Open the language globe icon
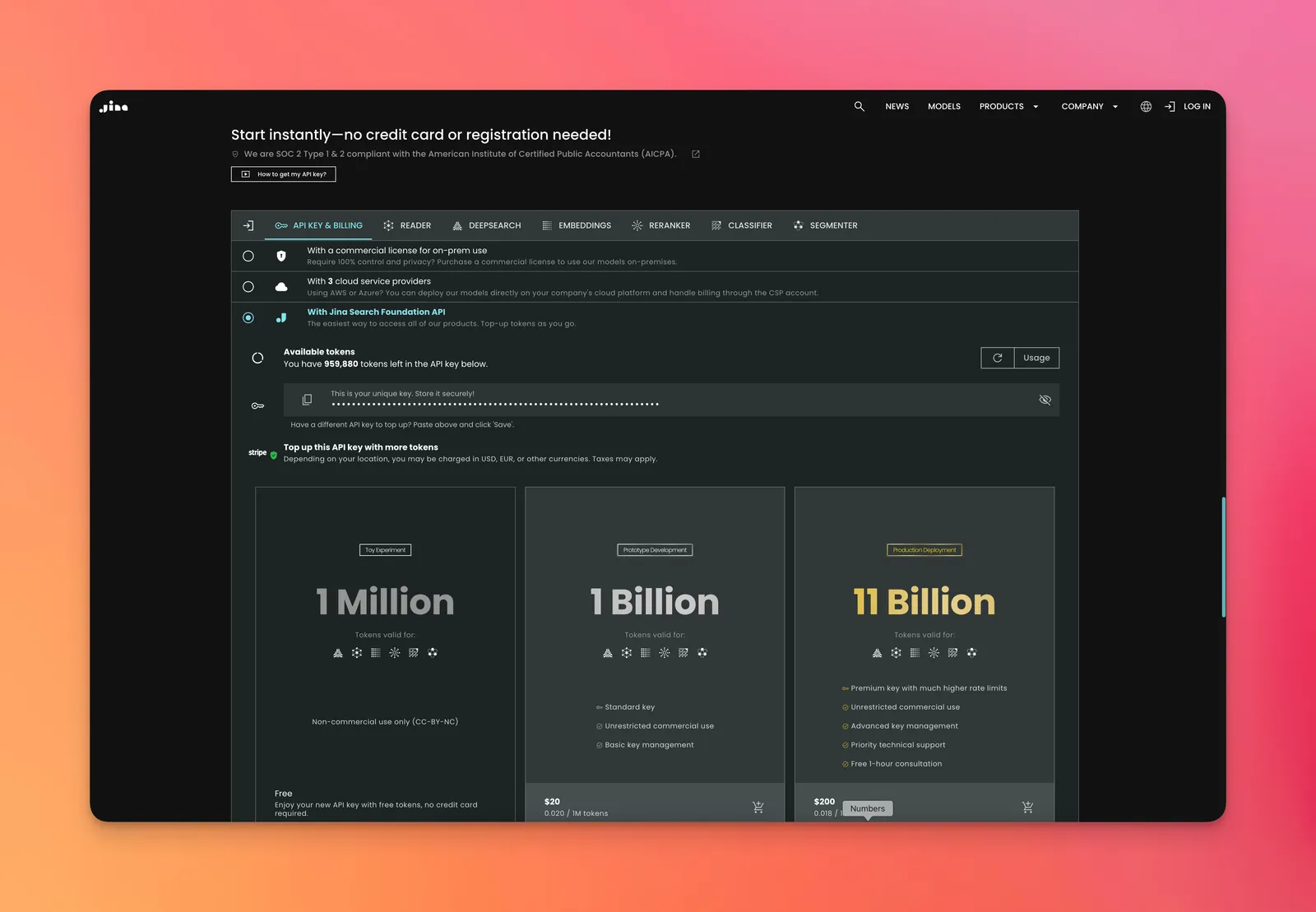The image size is (1316, 912). pyautogui.click(x=1146, y=106)
